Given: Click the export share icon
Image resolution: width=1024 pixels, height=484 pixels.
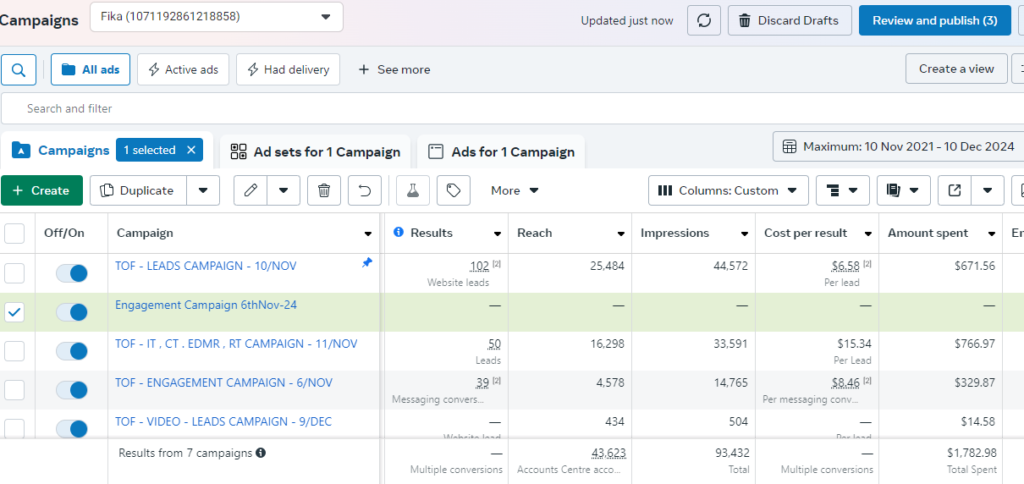Looking at the screenshot, I should [954, 190].
